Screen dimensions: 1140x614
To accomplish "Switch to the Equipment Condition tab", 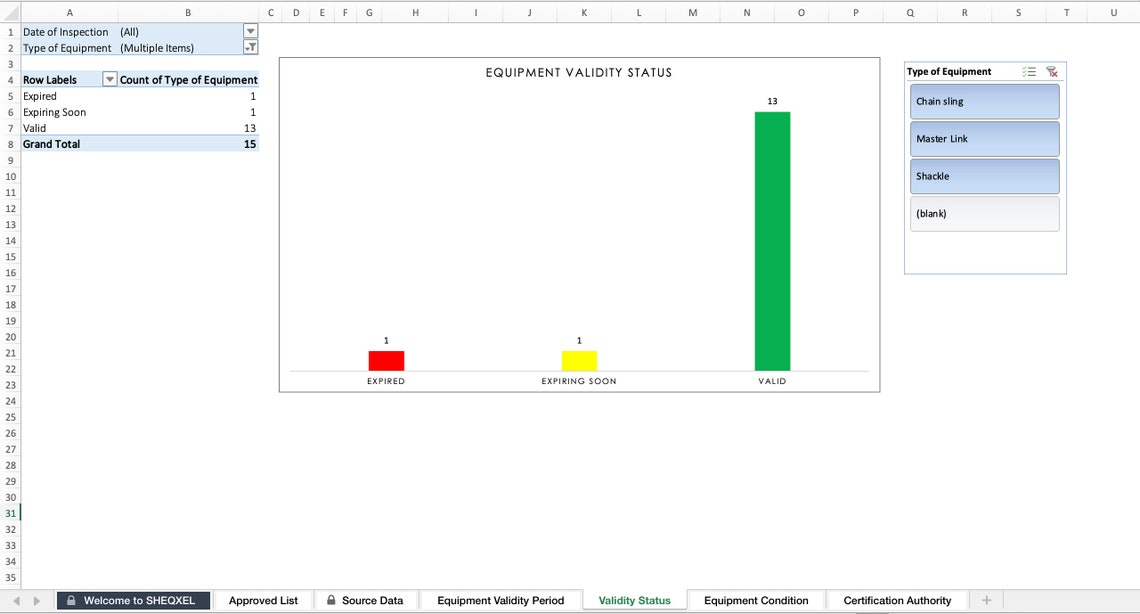I will point(755,600).
